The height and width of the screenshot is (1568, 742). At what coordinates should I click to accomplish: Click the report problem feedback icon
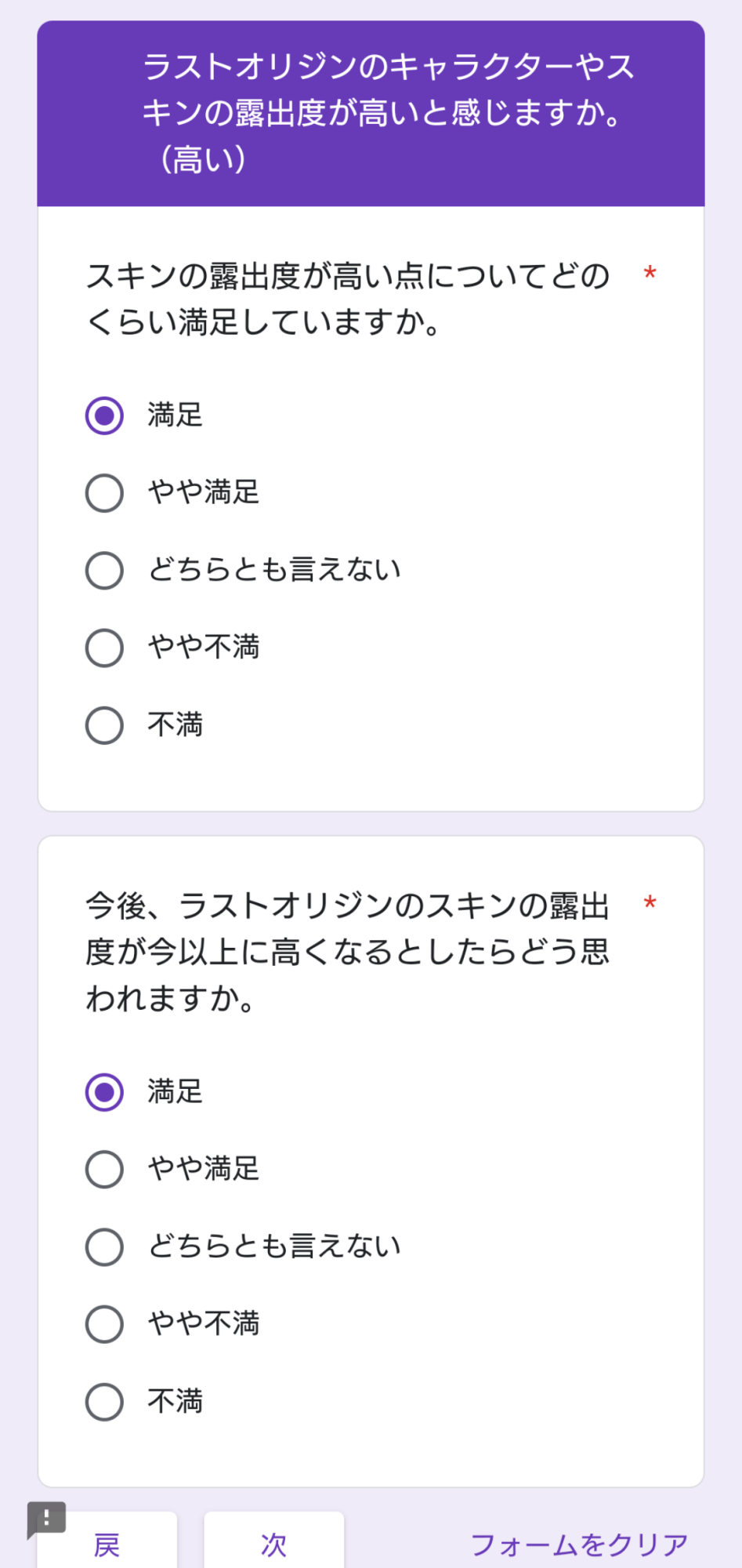coord(46,1519)
